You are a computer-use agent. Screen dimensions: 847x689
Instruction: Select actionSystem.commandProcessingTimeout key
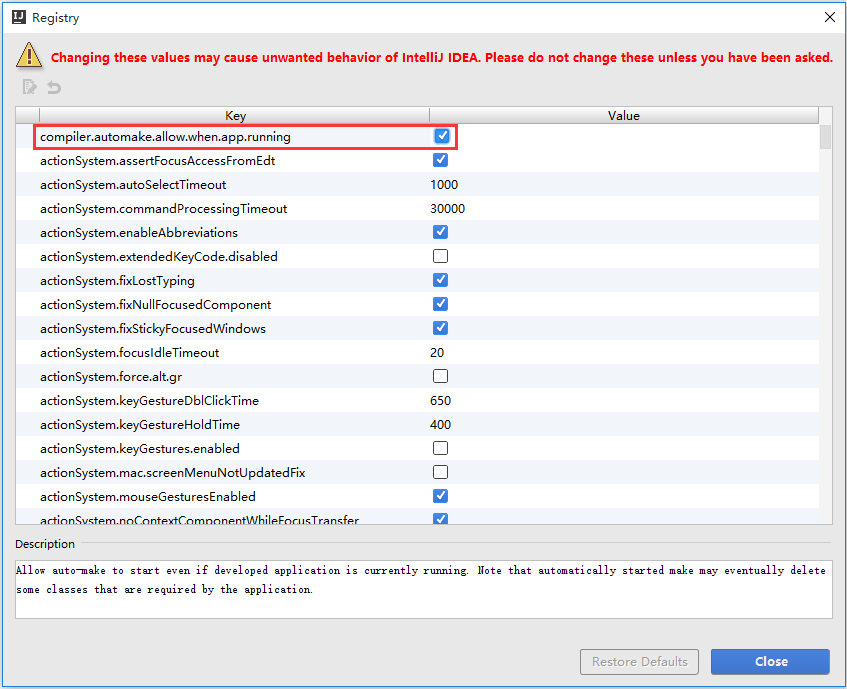(163, 208)
